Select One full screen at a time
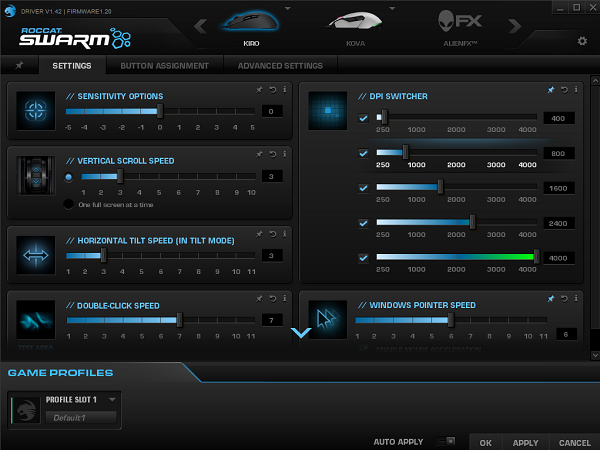Viewport: 600px width, 450px height. [x=68, y=204]
